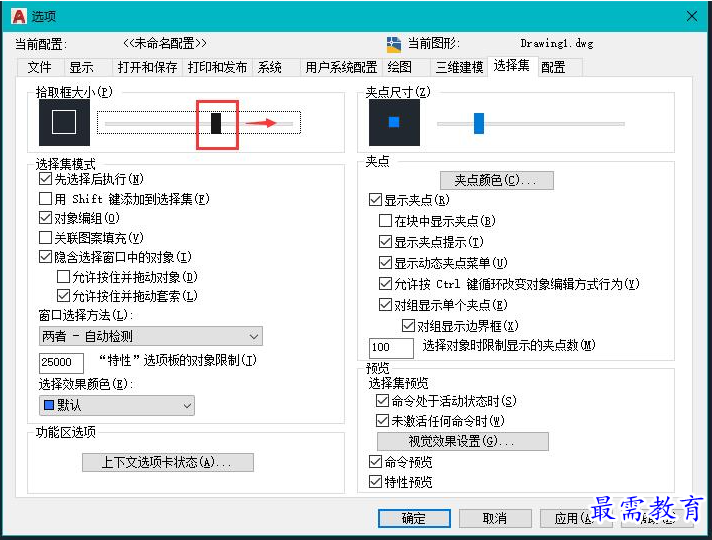Open the 夹点颜色 button

(x=497, y=180)
